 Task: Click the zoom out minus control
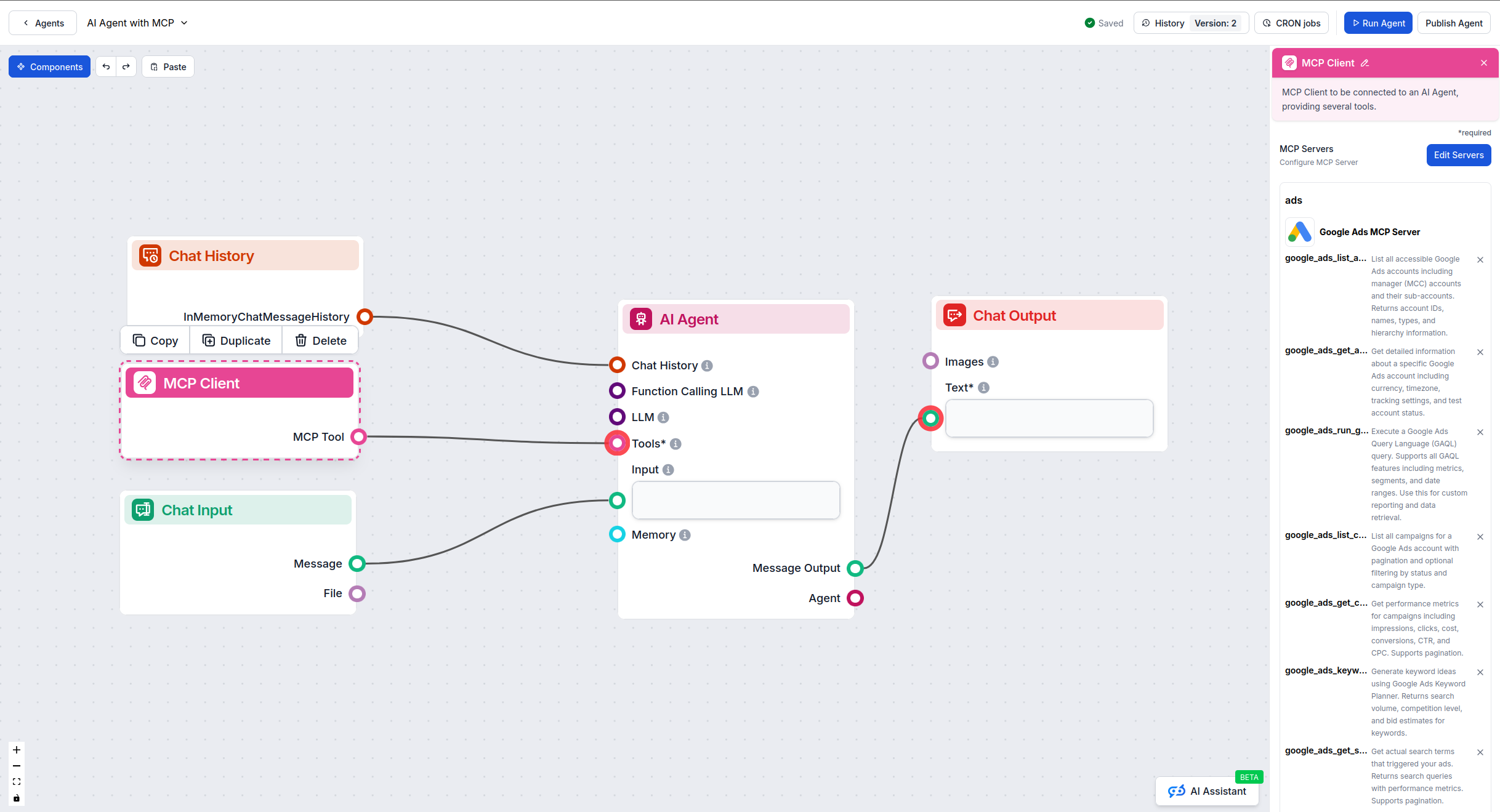17,766
